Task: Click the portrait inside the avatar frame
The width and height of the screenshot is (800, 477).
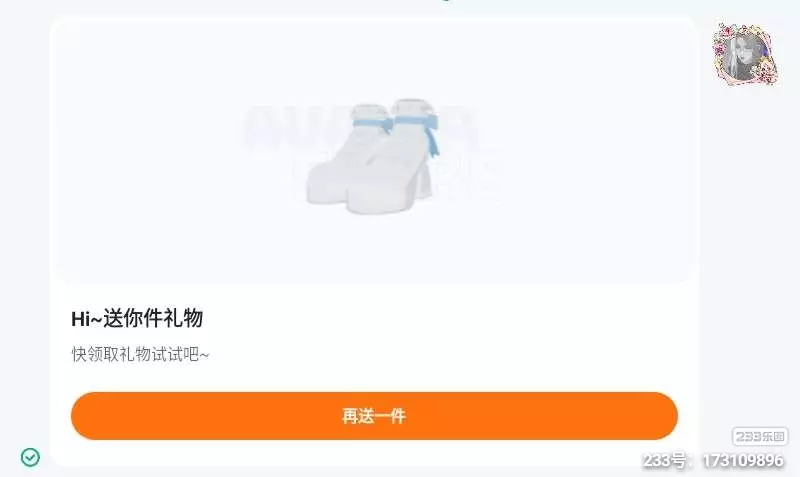Action: click(x=743, y=57)
